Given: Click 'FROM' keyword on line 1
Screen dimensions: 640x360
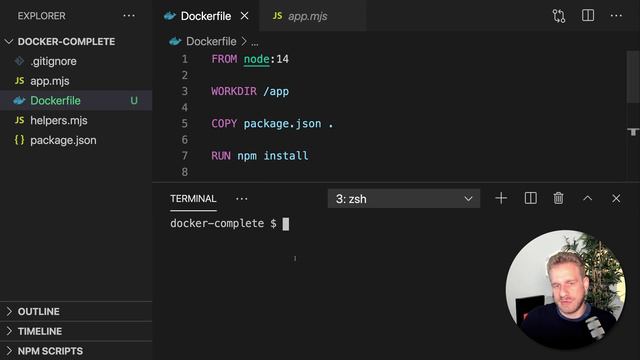Looking at the screenshot, I should [224, 59].
